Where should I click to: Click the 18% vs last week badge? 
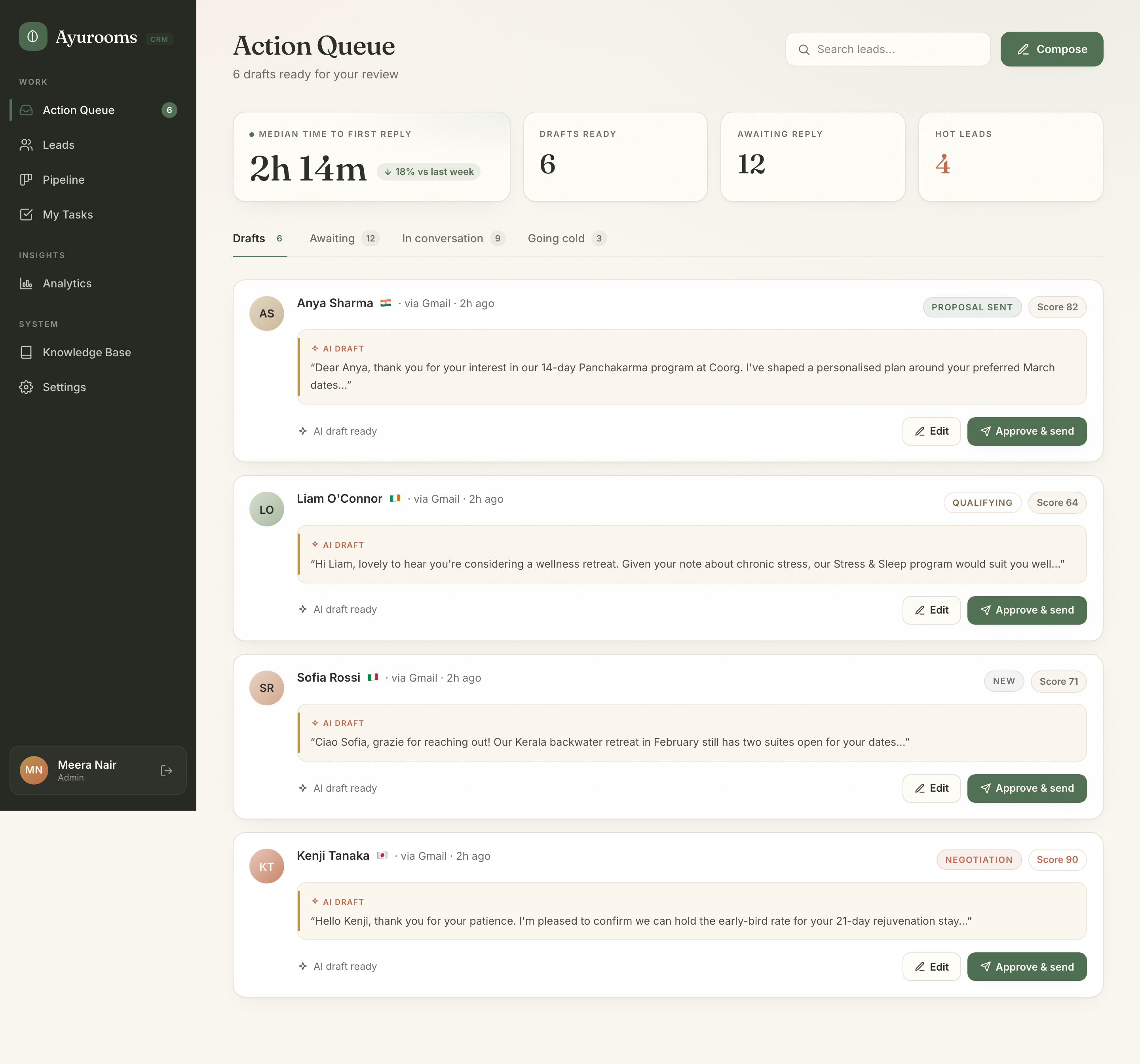pos(428,171)
